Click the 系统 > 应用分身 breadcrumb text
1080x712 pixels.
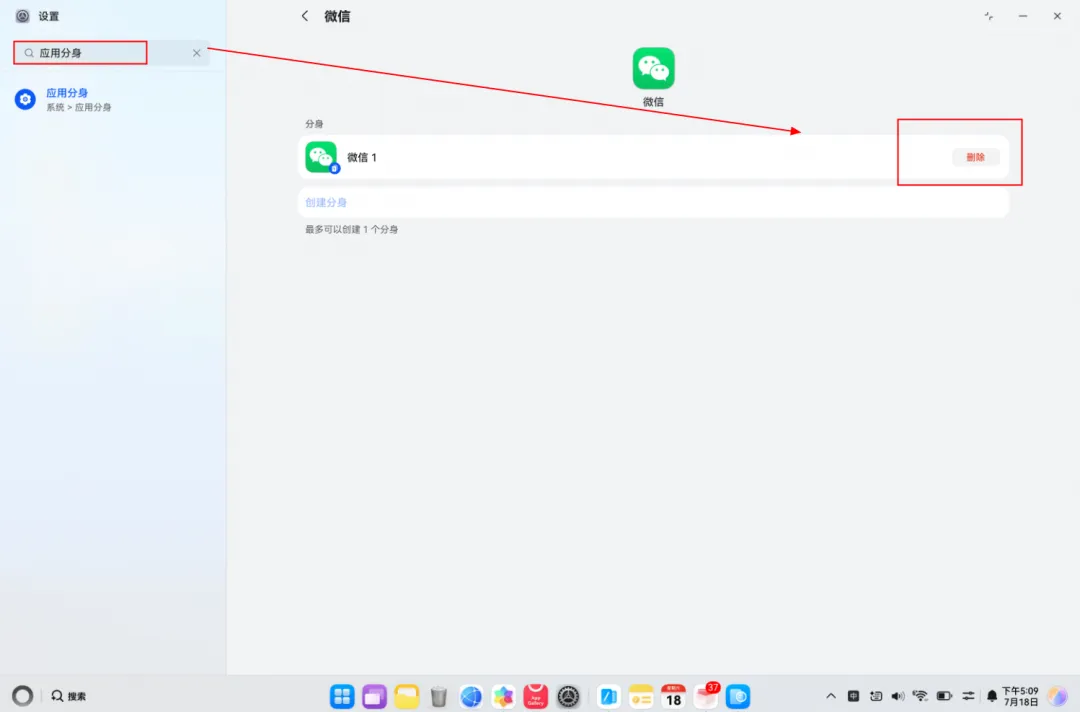[x=79, y=107]
